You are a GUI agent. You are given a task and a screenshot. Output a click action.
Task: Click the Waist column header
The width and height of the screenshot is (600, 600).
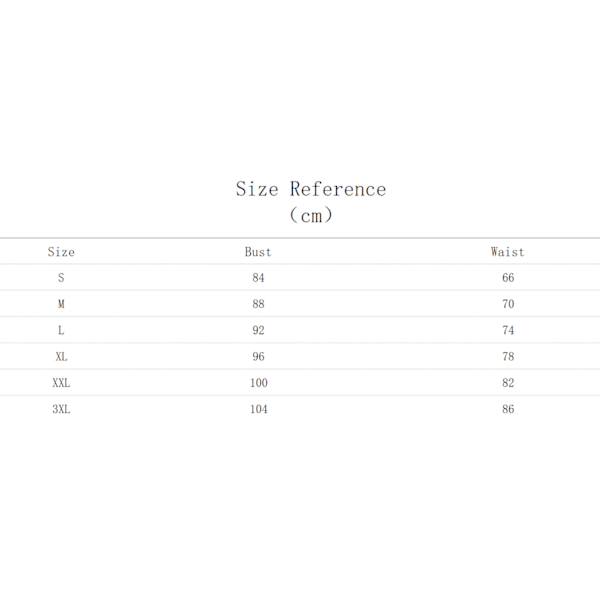pyautogui.click(x=508, y=252)
